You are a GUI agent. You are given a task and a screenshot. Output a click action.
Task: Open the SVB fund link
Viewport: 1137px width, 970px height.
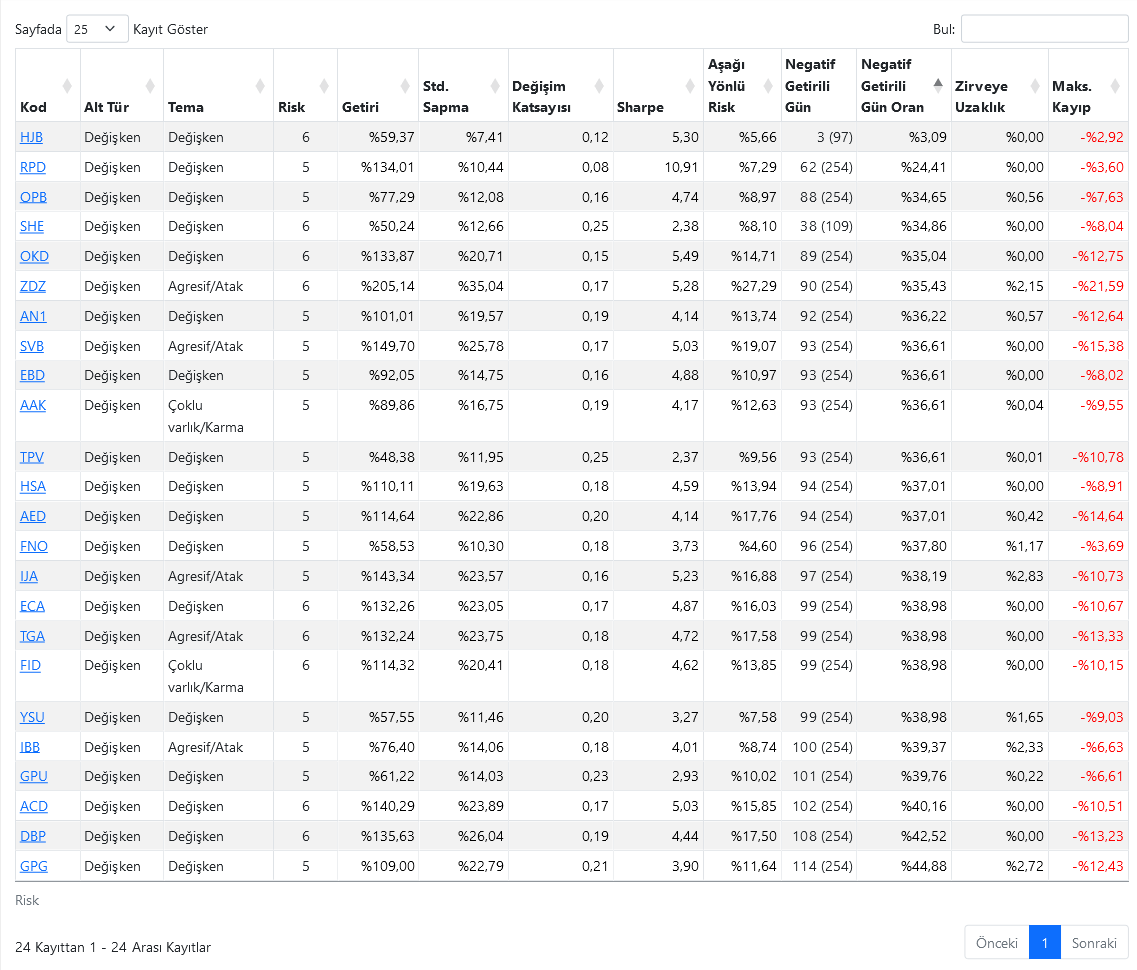point(32,346)
